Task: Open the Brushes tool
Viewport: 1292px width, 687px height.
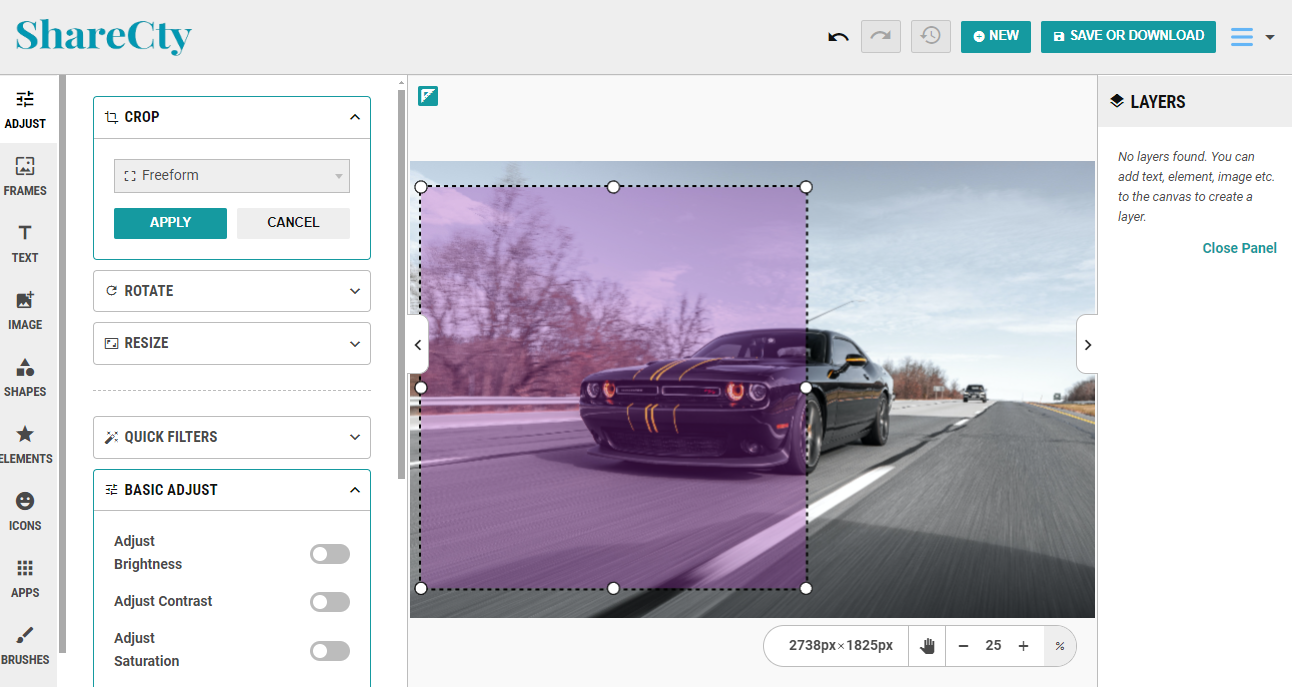Action: [x=25, y=643]
